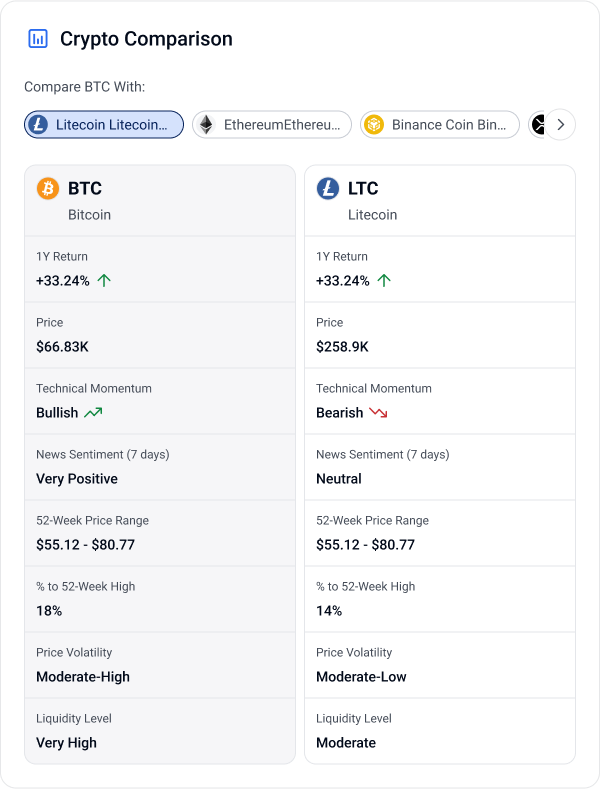Select the partially hidden fourth coin chip
The image size is (600, 789).
point(537,125)
